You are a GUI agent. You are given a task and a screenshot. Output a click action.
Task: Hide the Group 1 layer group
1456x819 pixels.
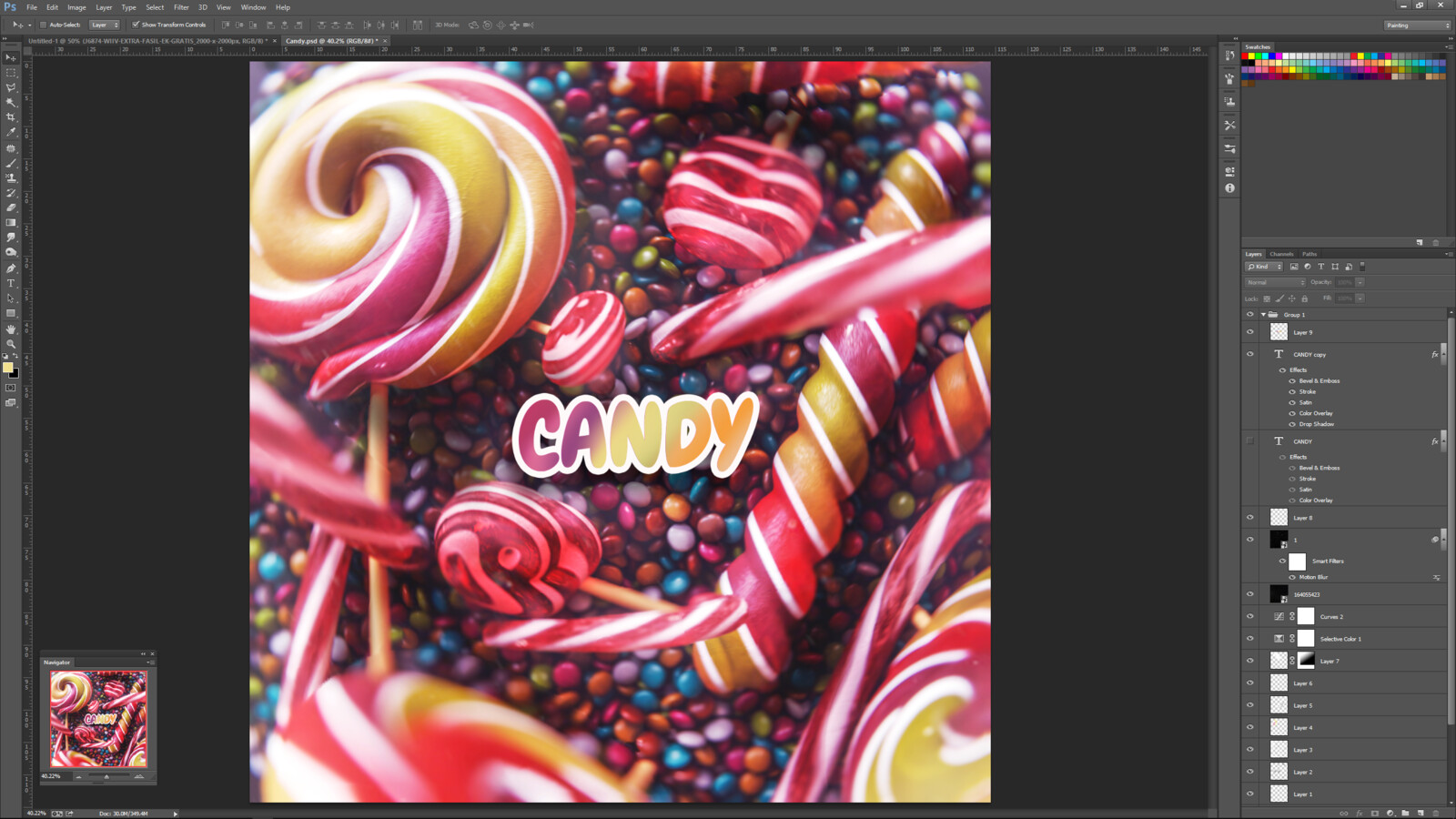tap(1249, 314)
